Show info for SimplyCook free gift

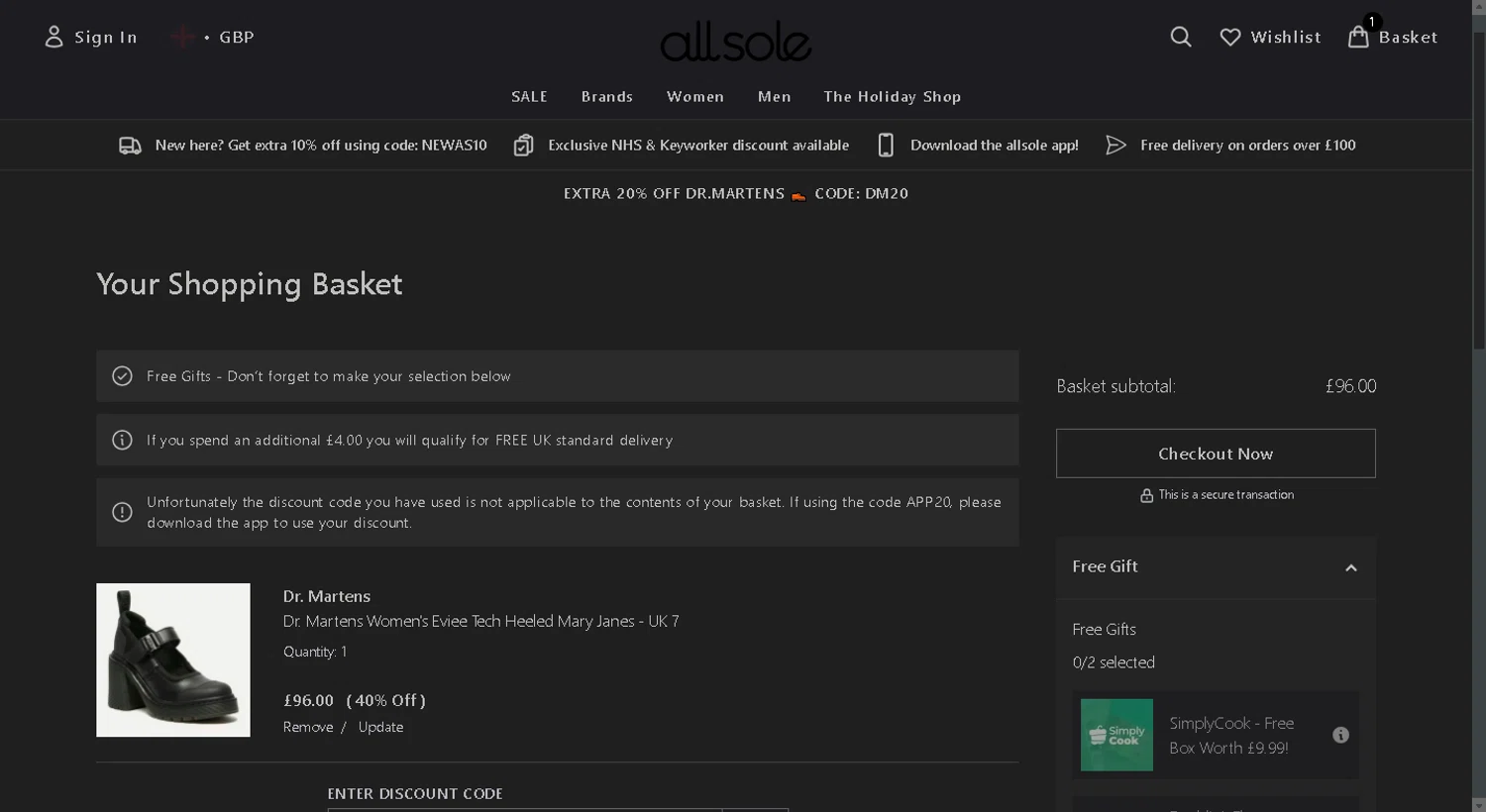point(1340,735)
